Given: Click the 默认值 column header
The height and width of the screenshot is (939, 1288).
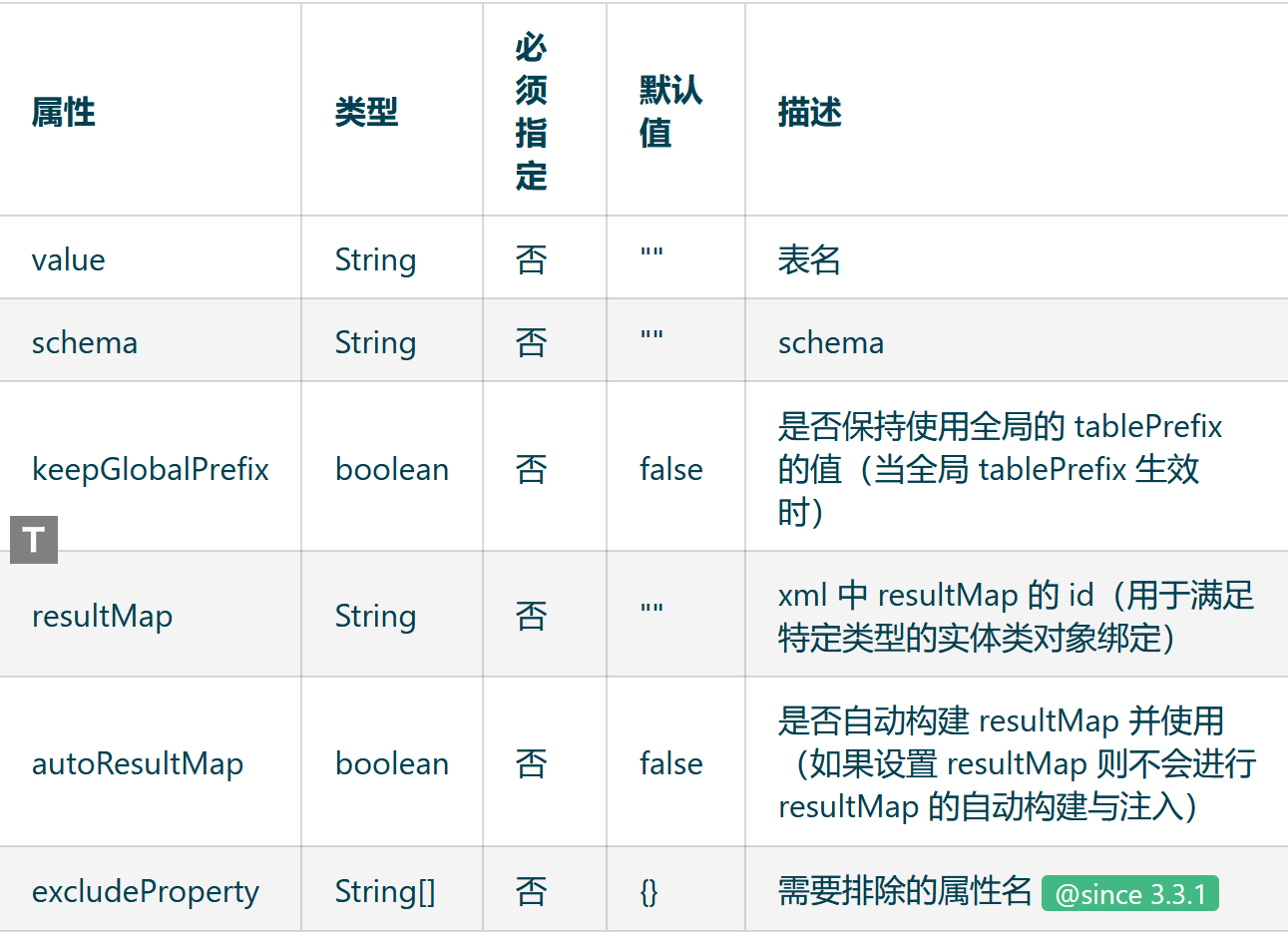Looking at the screenshot, I should click(669, 111).
